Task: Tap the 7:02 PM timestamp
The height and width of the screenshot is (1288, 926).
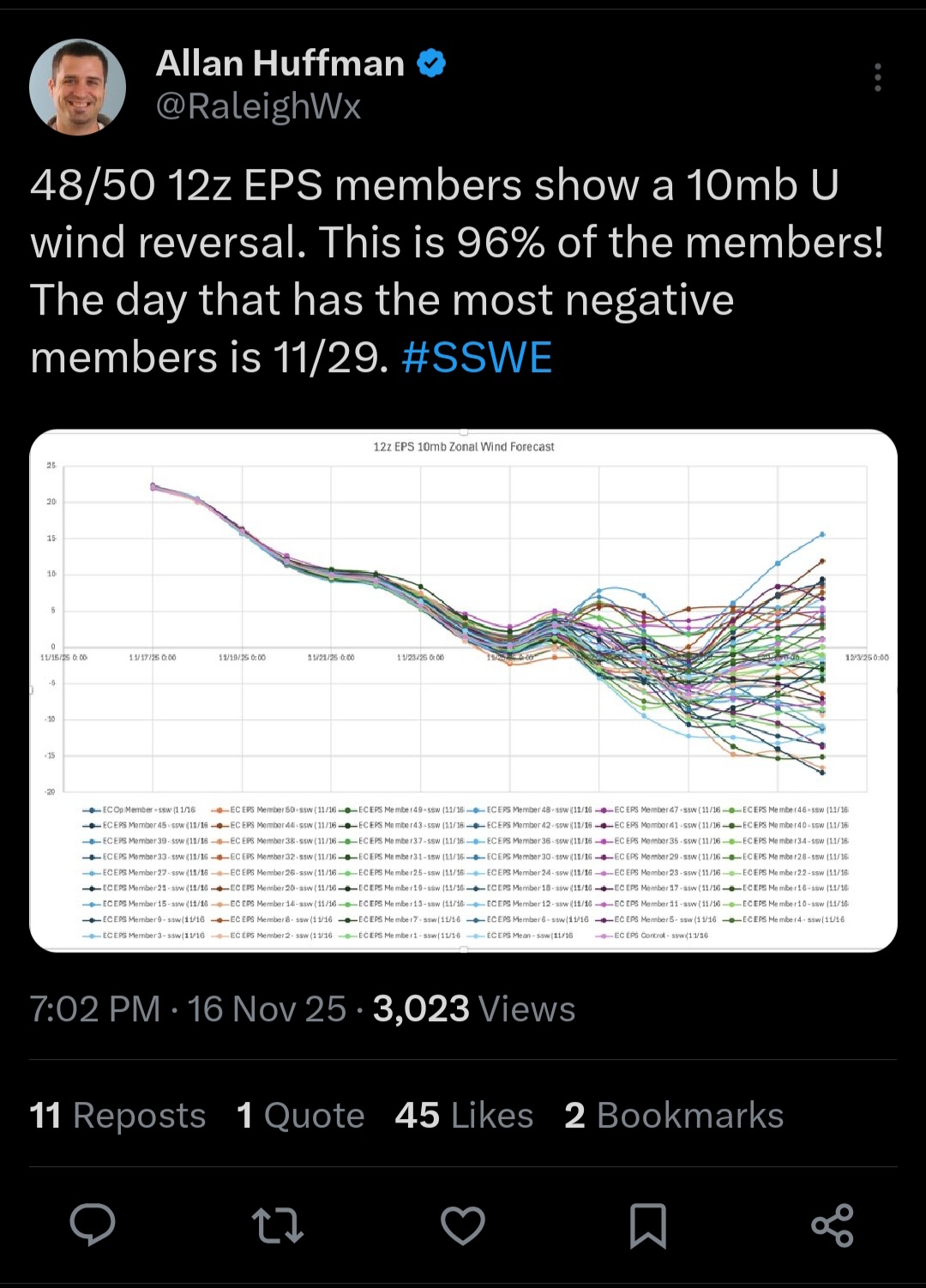Action: coord(95,1009)
